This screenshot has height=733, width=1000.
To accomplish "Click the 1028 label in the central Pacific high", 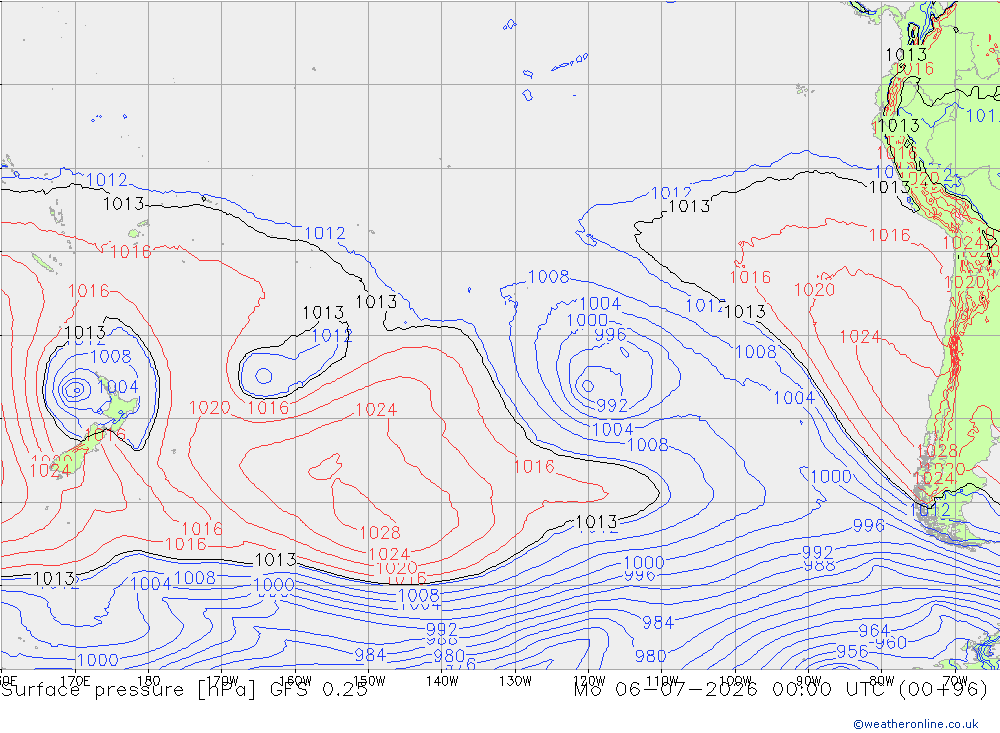I will click(x=380, y=533).
